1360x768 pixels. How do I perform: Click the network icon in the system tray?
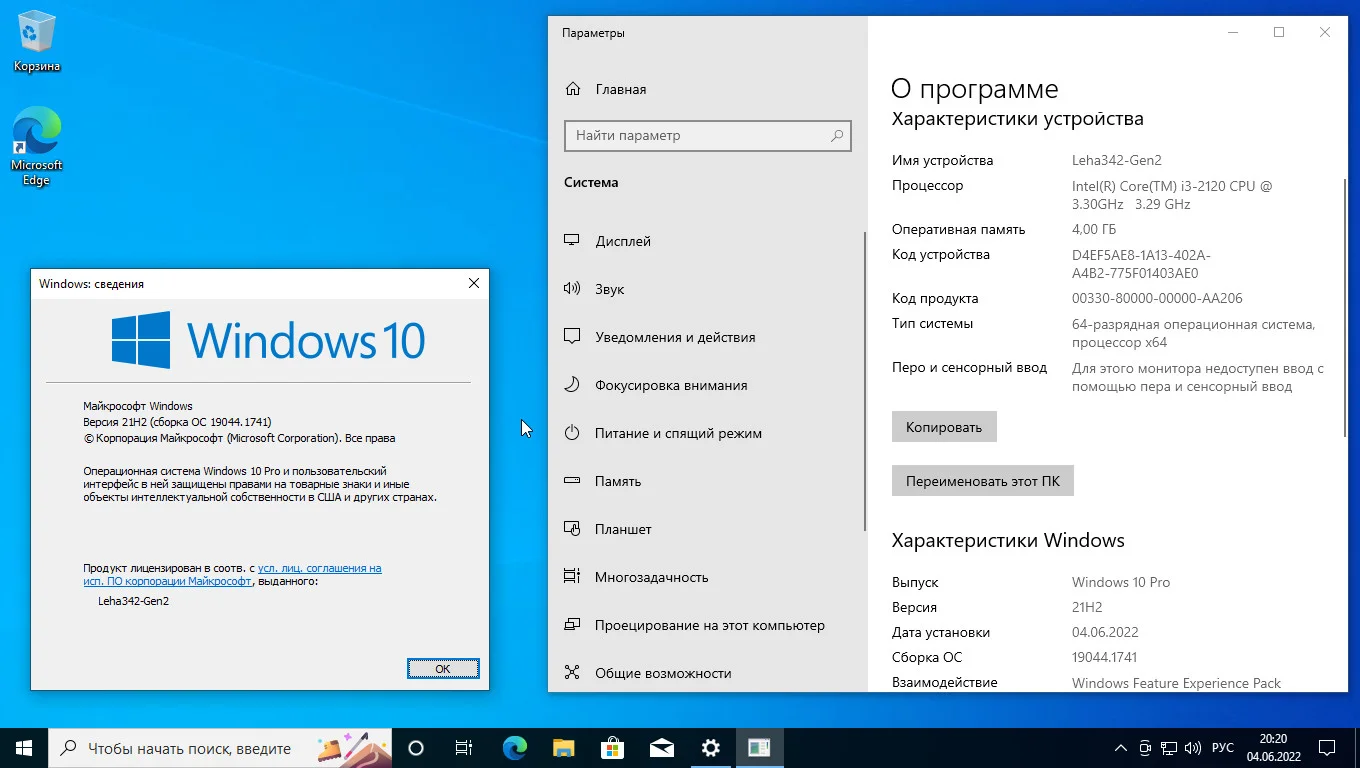(1169, 748)
